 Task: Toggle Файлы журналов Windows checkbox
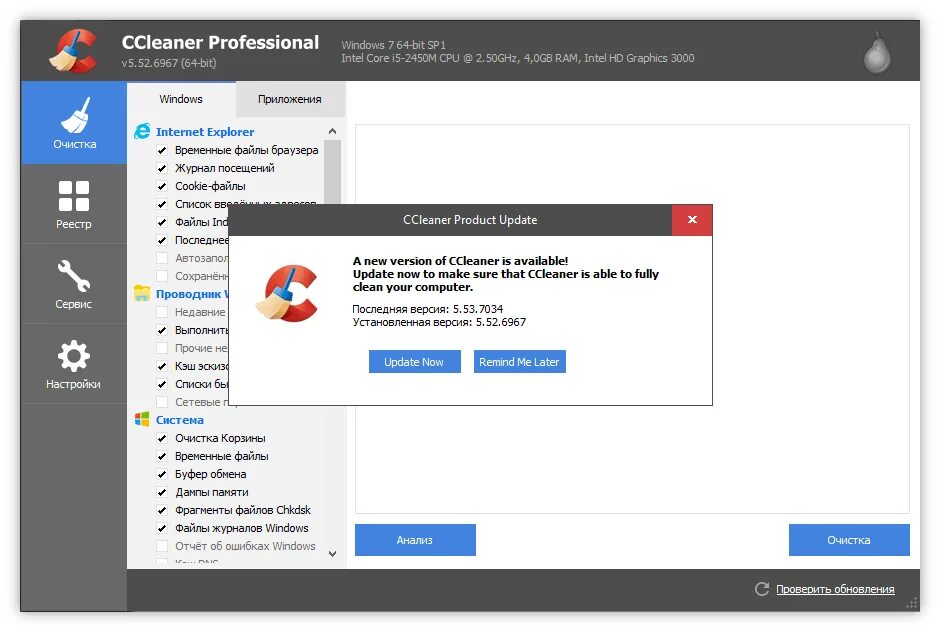point(162,528)
